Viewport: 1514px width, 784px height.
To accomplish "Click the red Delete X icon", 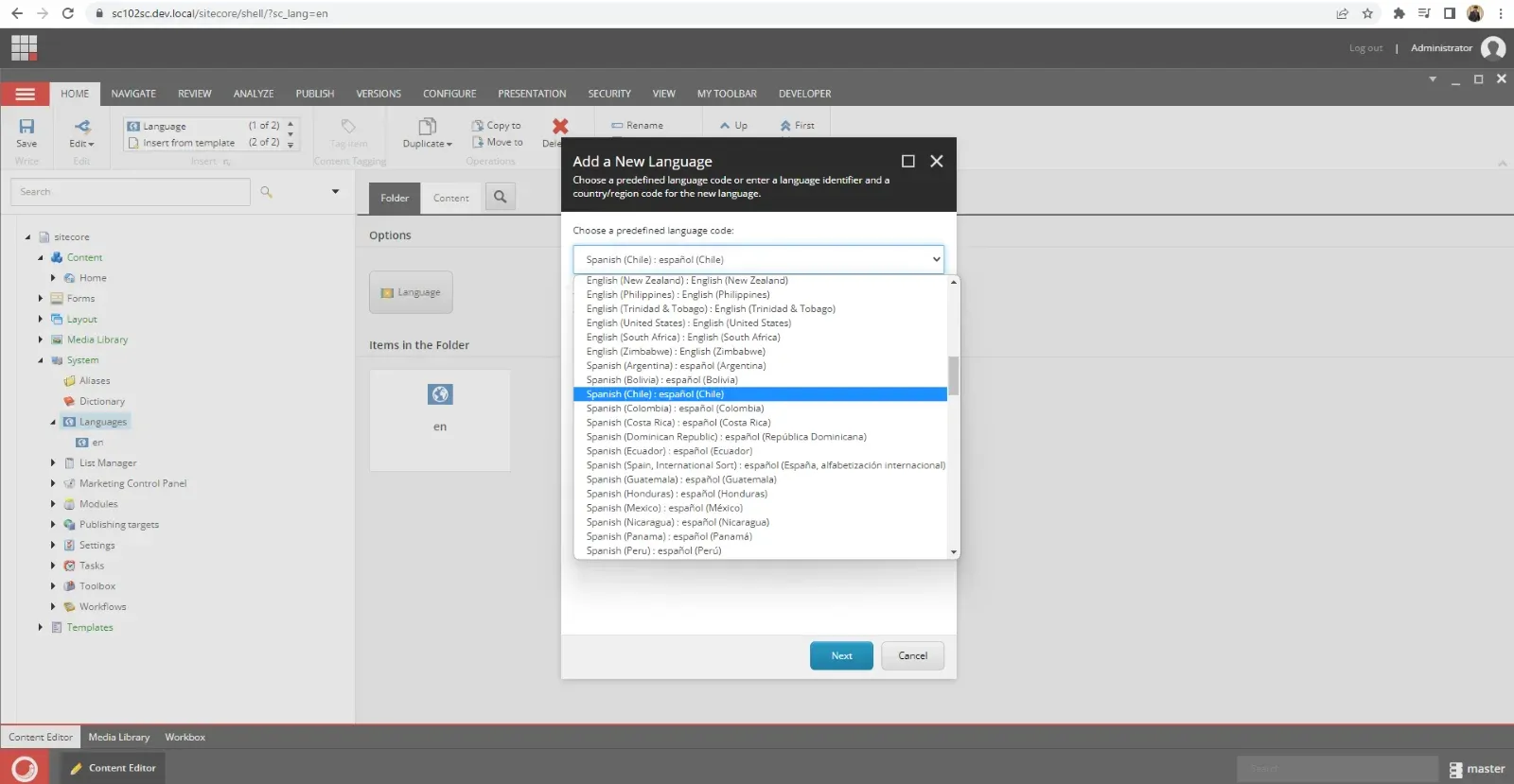I will tap(559, 126).
